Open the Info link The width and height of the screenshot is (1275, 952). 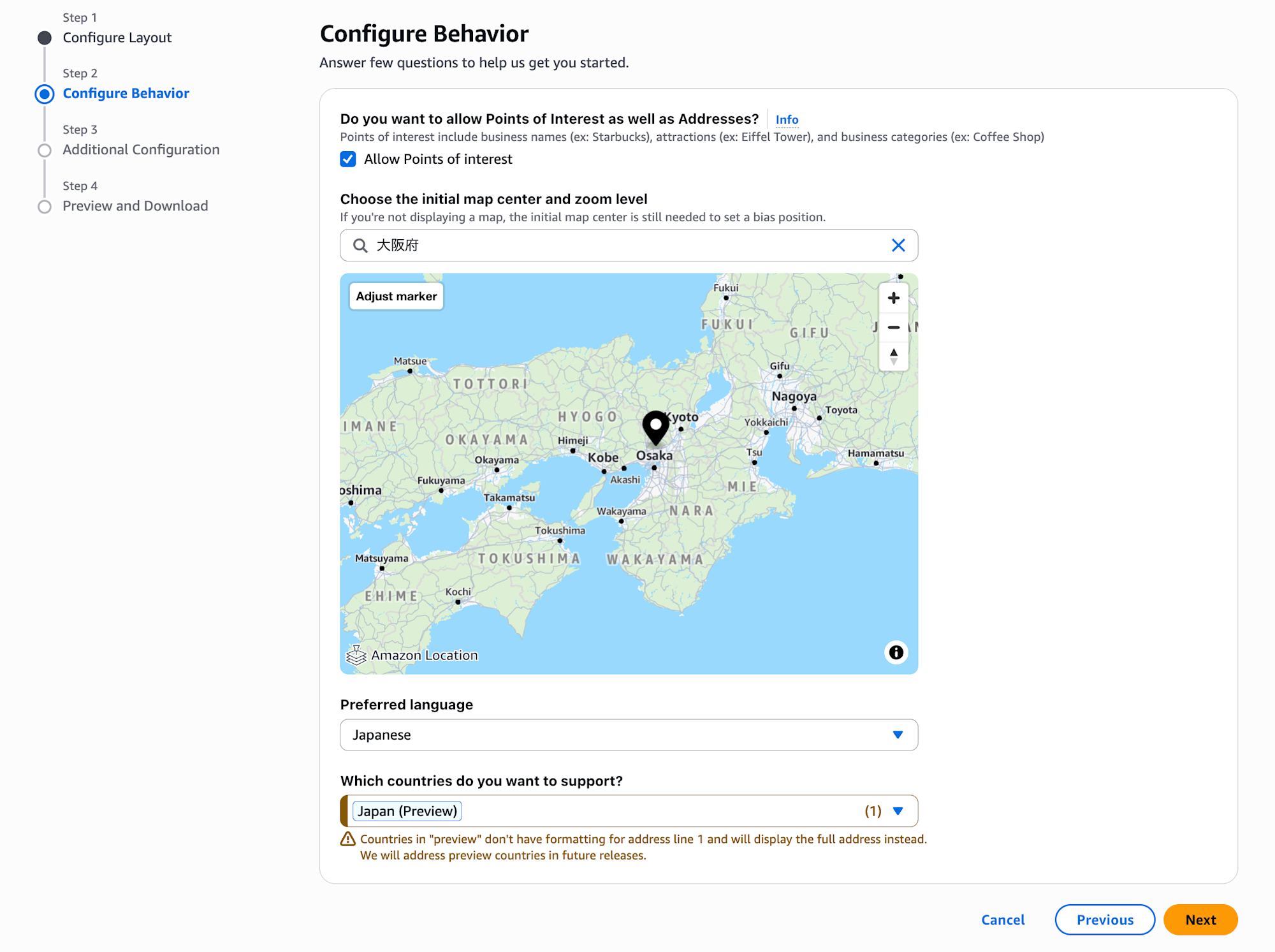pyautogui.click(x=786, y=119)
